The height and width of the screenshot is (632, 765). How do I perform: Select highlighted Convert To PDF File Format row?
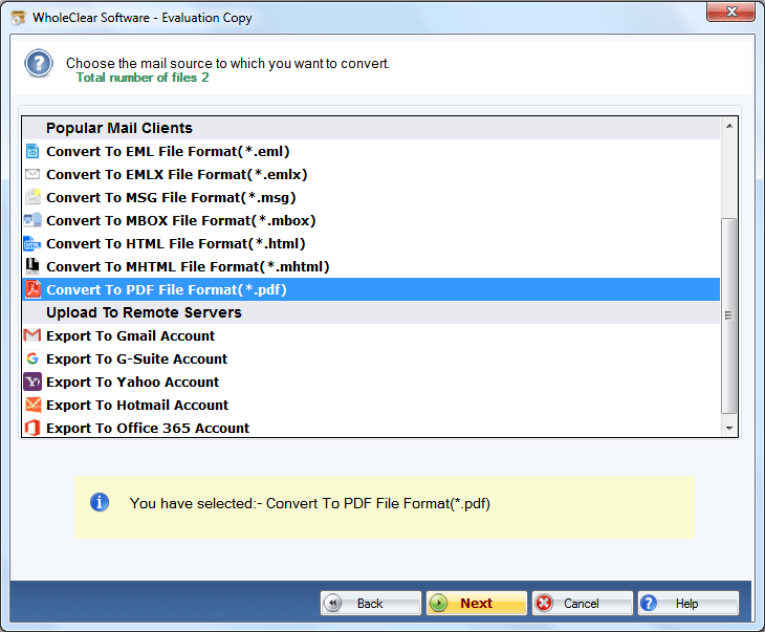click(x=371, y=289)
